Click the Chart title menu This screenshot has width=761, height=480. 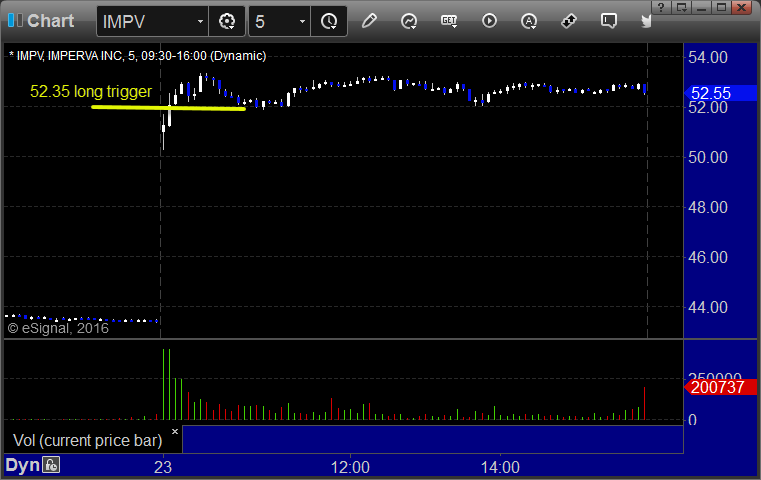click(50, 21)
